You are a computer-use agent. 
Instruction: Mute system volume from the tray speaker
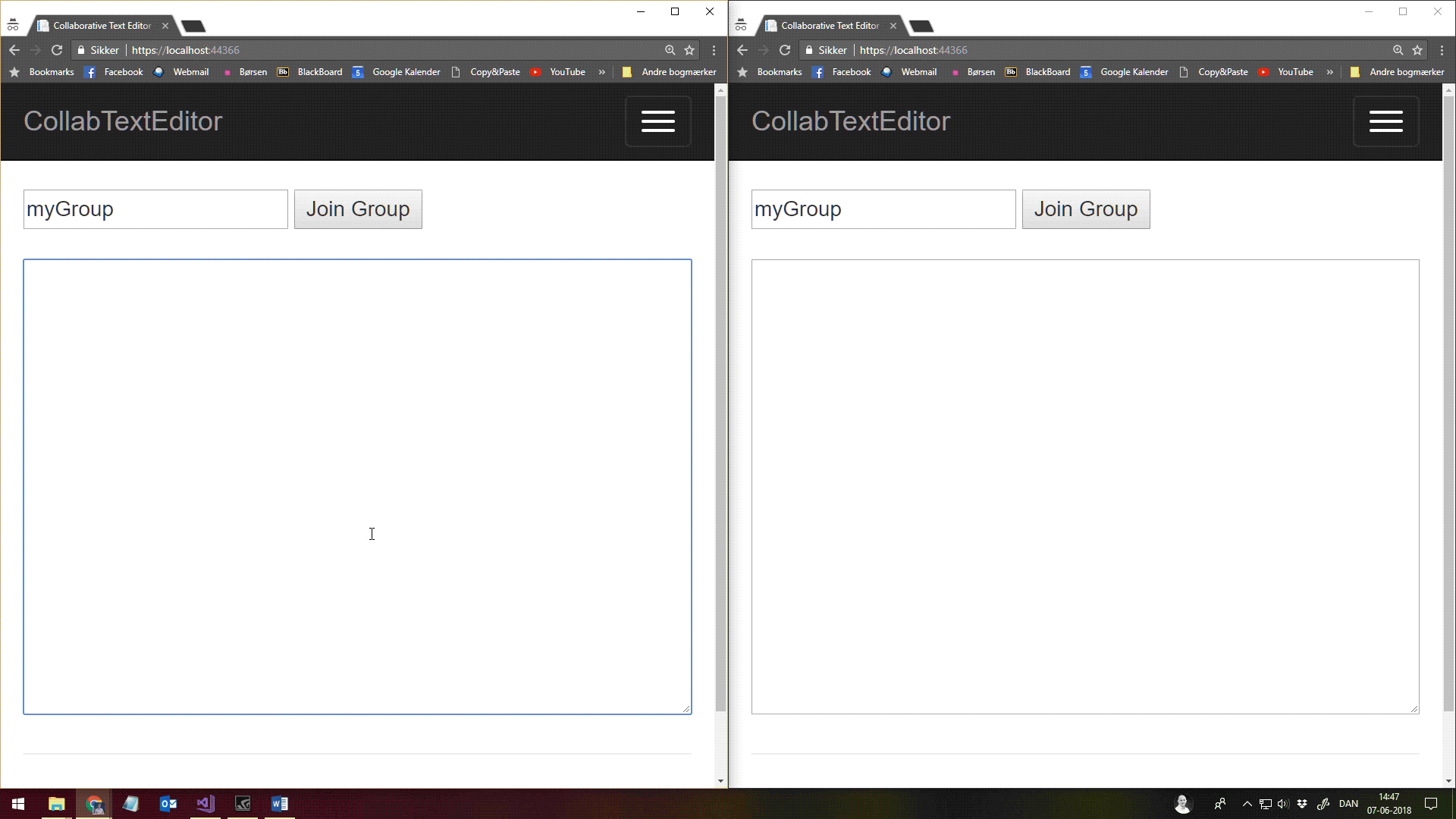[1282, 804]
